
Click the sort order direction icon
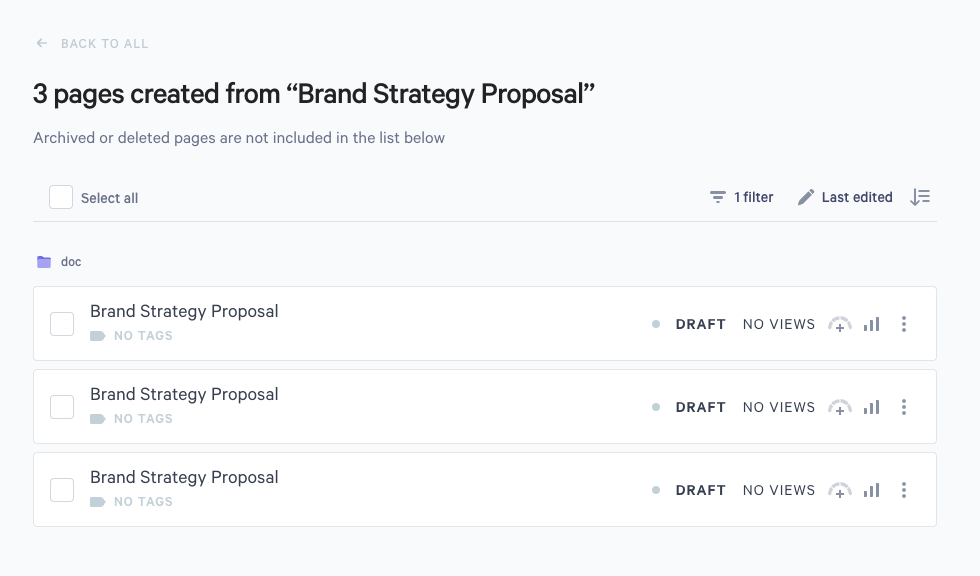pyautogui.click(x=920, y=197)
